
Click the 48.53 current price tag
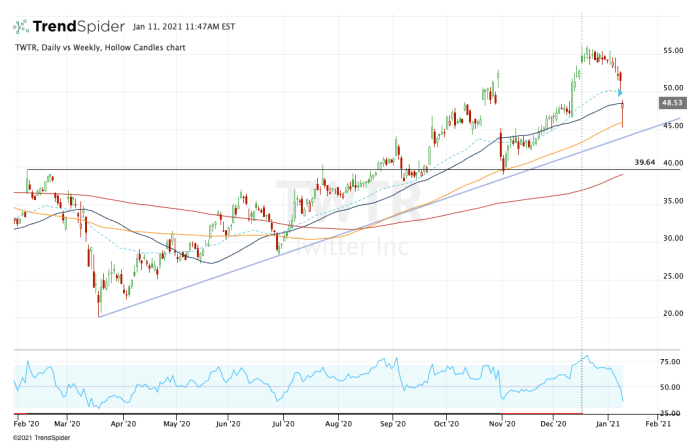coord(671,103)
